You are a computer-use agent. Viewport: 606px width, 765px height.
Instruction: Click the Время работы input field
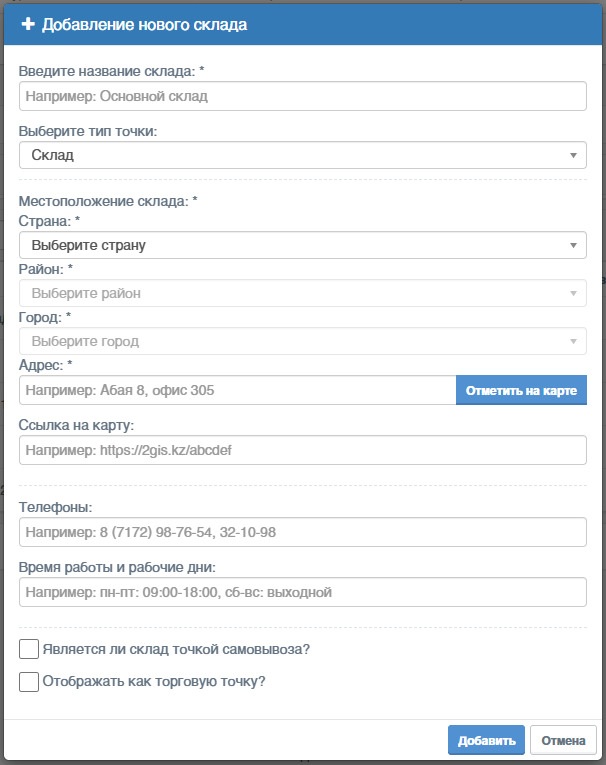click(303, 592)
